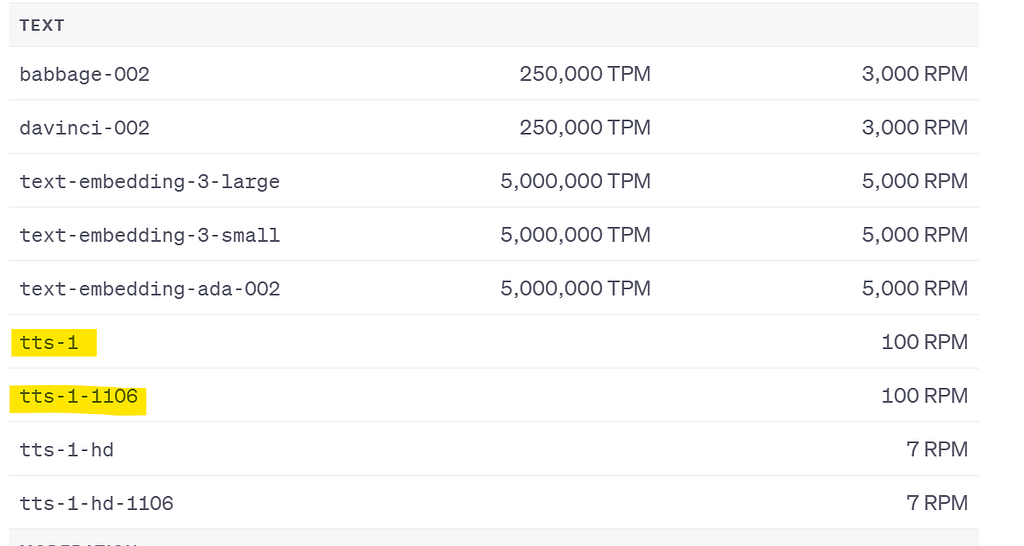
Task: Click the highlighted tts-1-1106 model name
Action: click(78, 397)
